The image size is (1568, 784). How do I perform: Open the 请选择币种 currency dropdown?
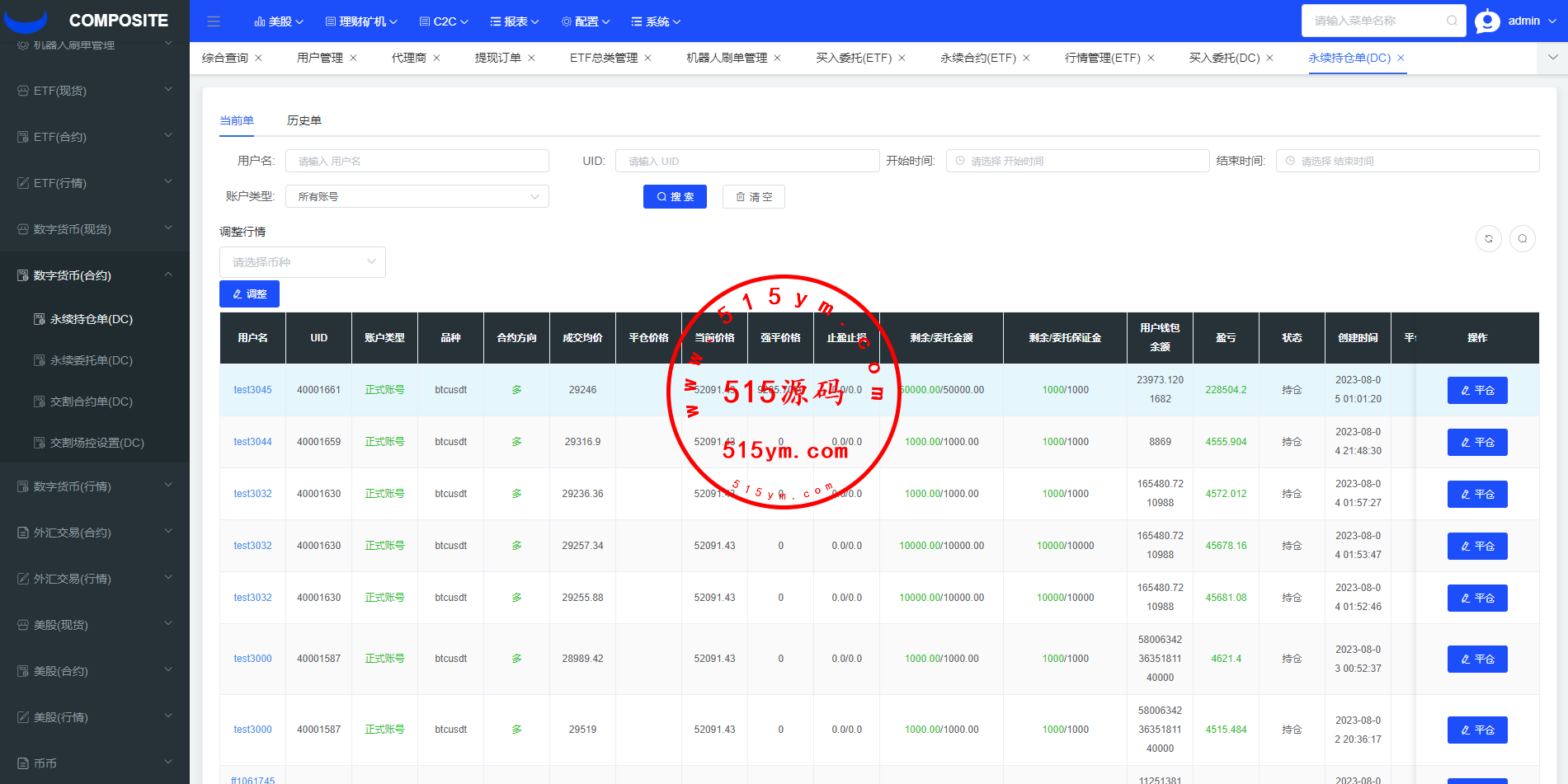pos(302,262)
